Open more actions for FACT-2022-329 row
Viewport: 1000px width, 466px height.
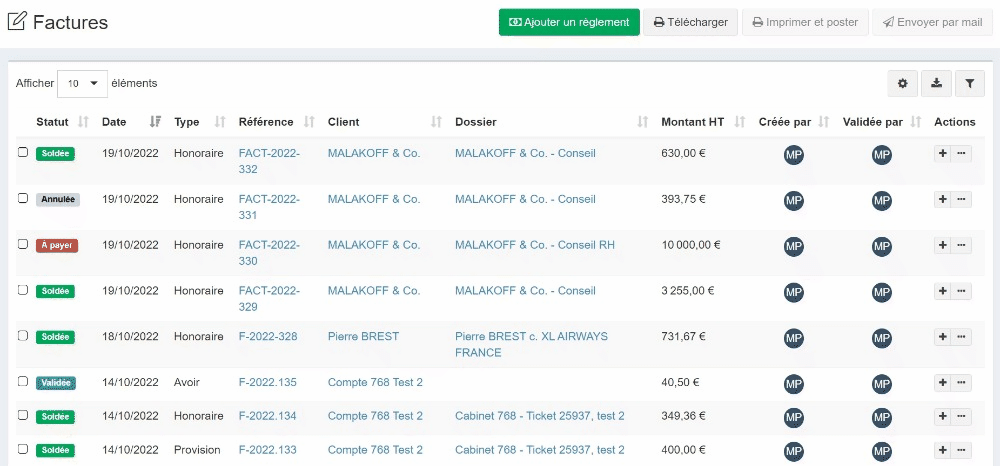(961, 291)
